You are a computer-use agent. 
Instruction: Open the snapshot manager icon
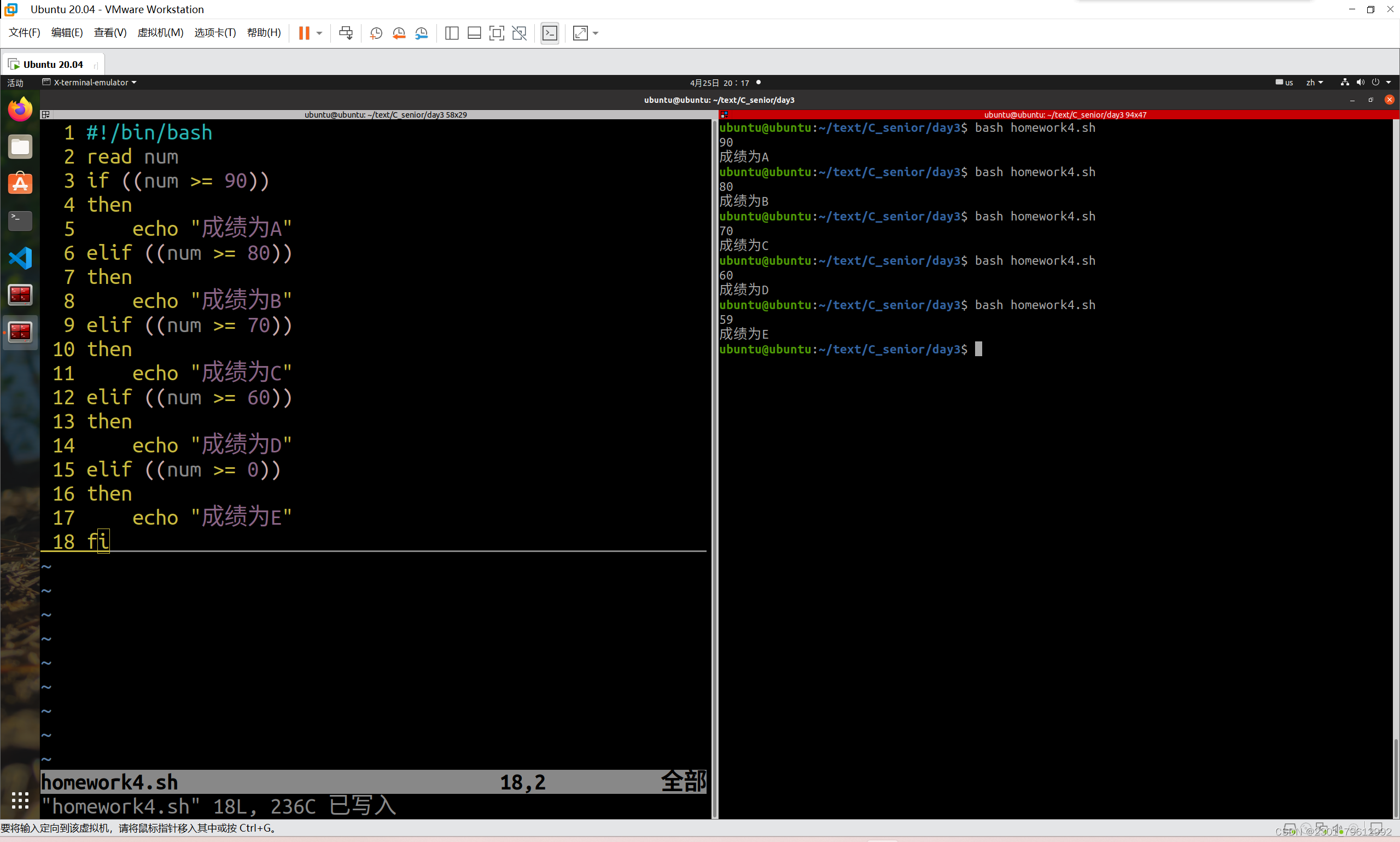[421, 33]
